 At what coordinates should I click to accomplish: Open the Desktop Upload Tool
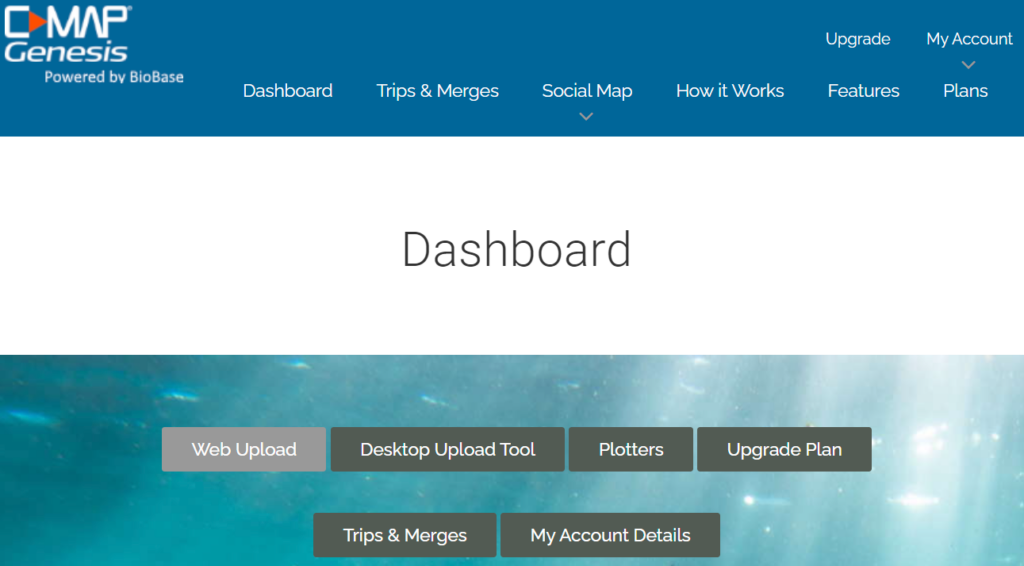[447, 449]
